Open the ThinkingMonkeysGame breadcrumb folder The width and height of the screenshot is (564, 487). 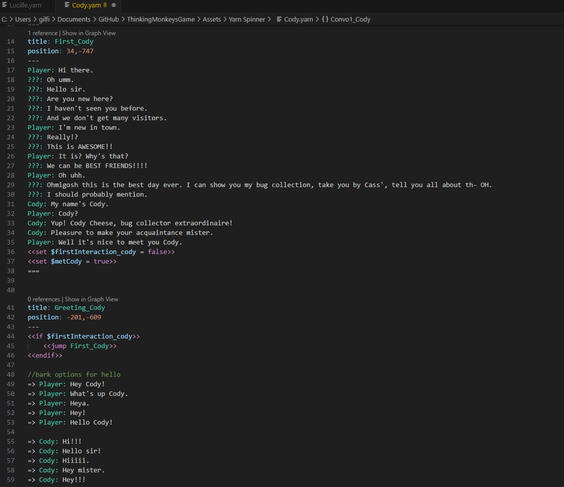pos(161,19)
